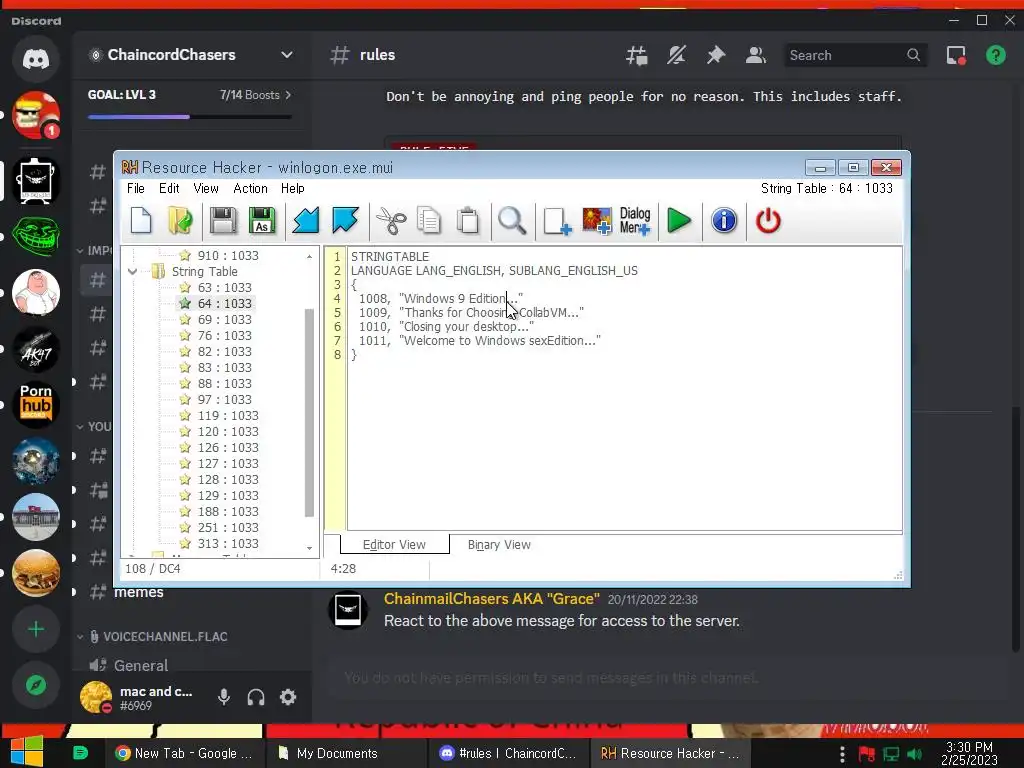
Task: Switch to New Tab - Google taskbar item
Action: [x=184, y=754]
